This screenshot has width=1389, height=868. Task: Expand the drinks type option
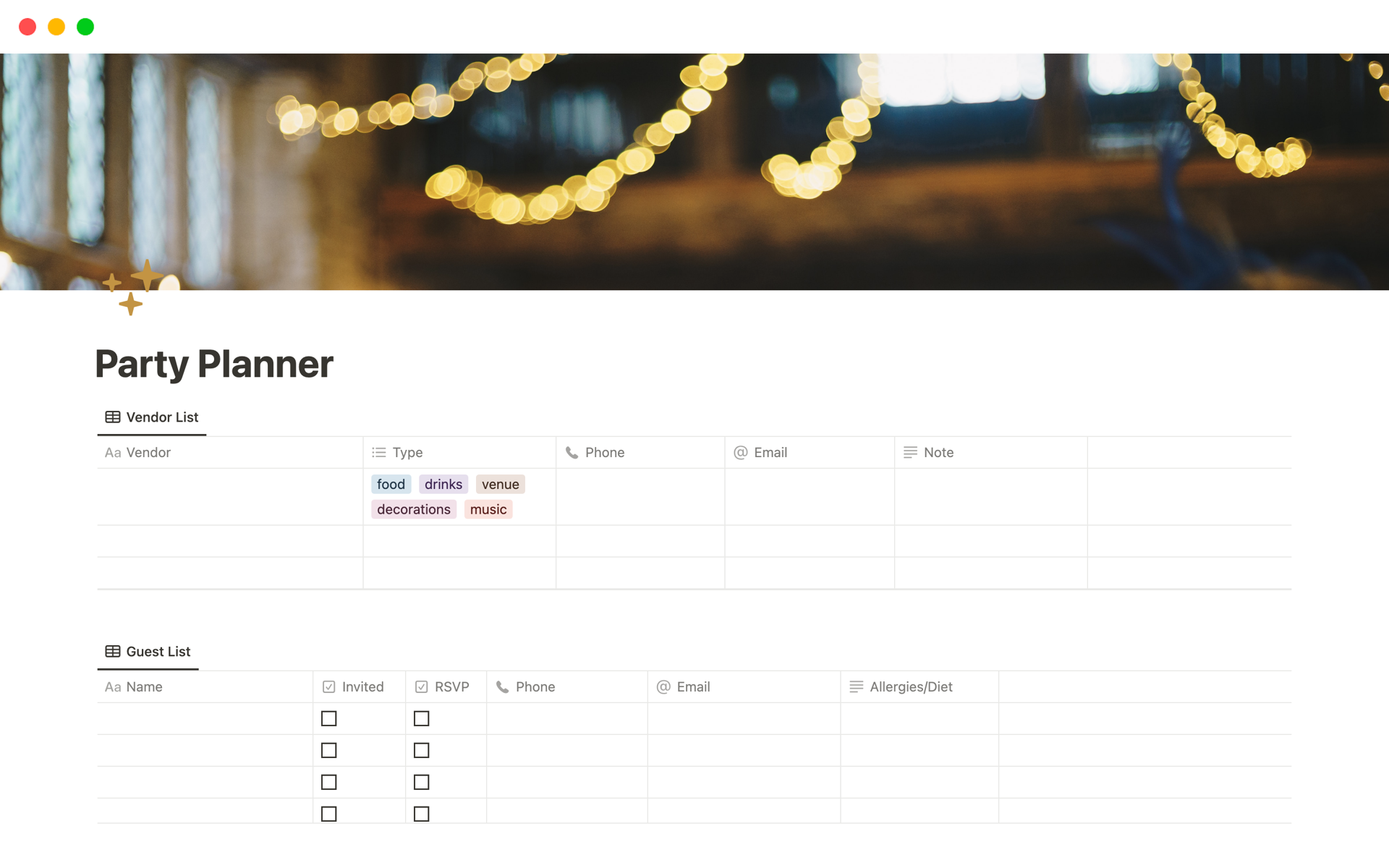coord(442,484)
